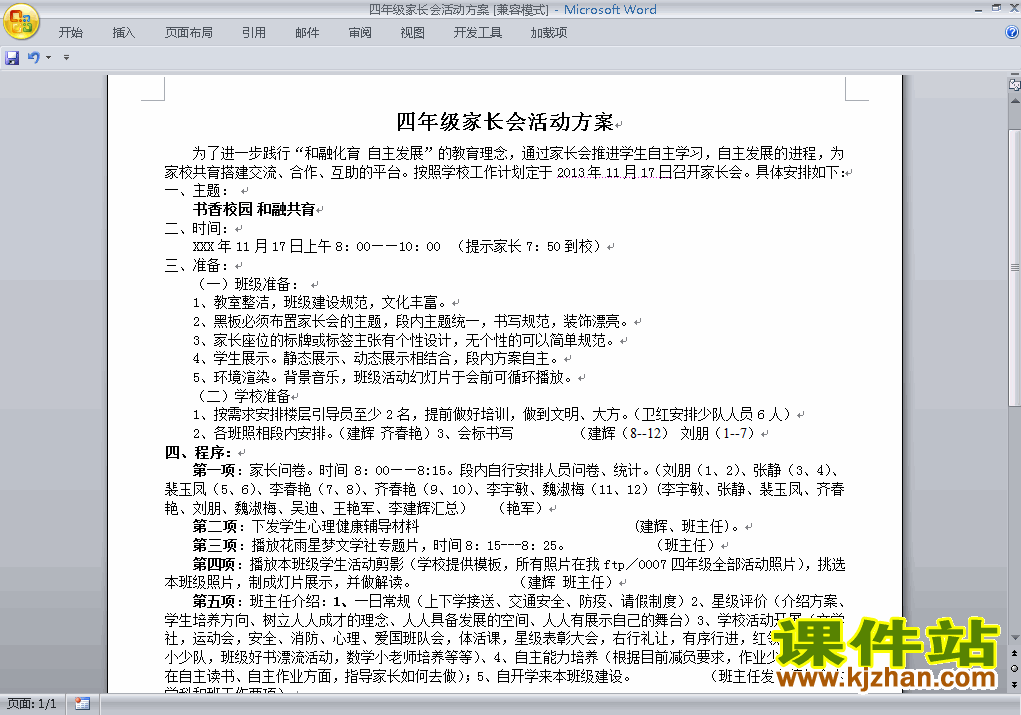Screen dimensions: 1021x715
Task: Open the 加载项 ribbon tab
Action: pos(548,33)
